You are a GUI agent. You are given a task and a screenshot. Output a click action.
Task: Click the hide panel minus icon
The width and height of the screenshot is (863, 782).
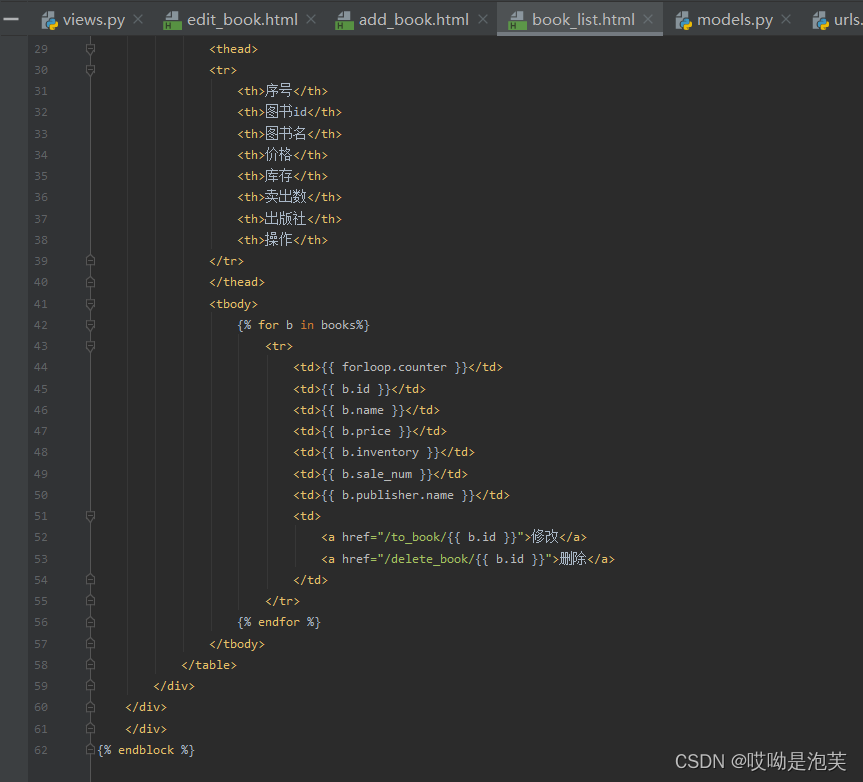click(x=10, y=19)
